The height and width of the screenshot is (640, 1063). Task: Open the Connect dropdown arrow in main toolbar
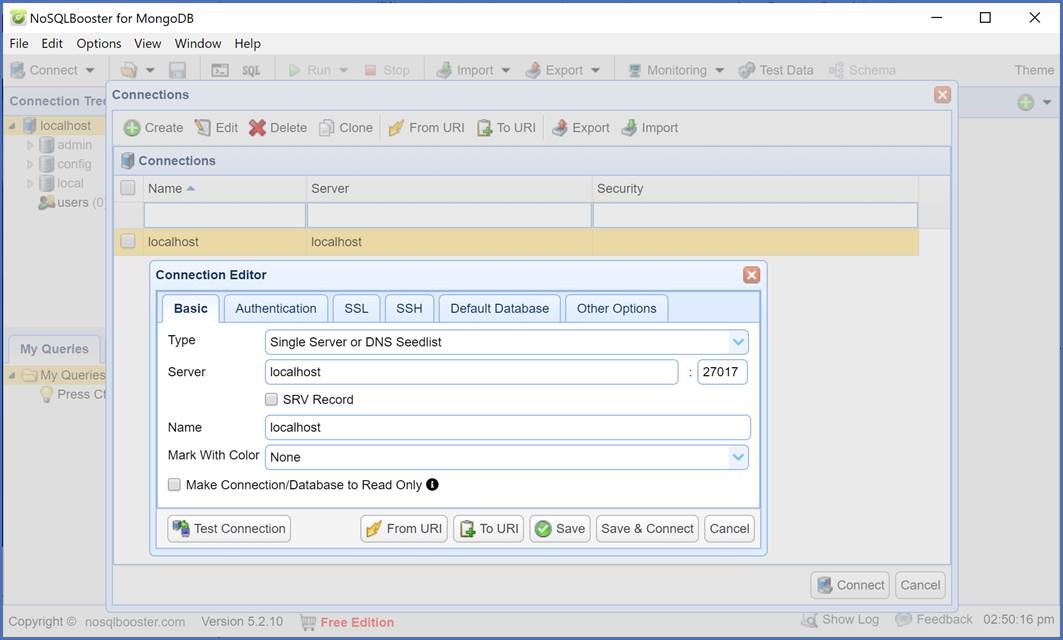[x=90, y=70]
